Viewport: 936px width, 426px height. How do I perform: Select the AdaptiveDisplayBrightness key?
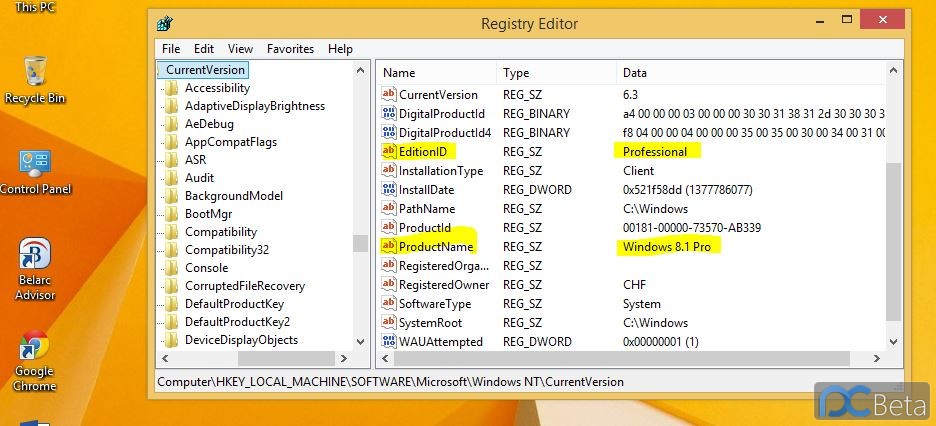tap(255, 106)
